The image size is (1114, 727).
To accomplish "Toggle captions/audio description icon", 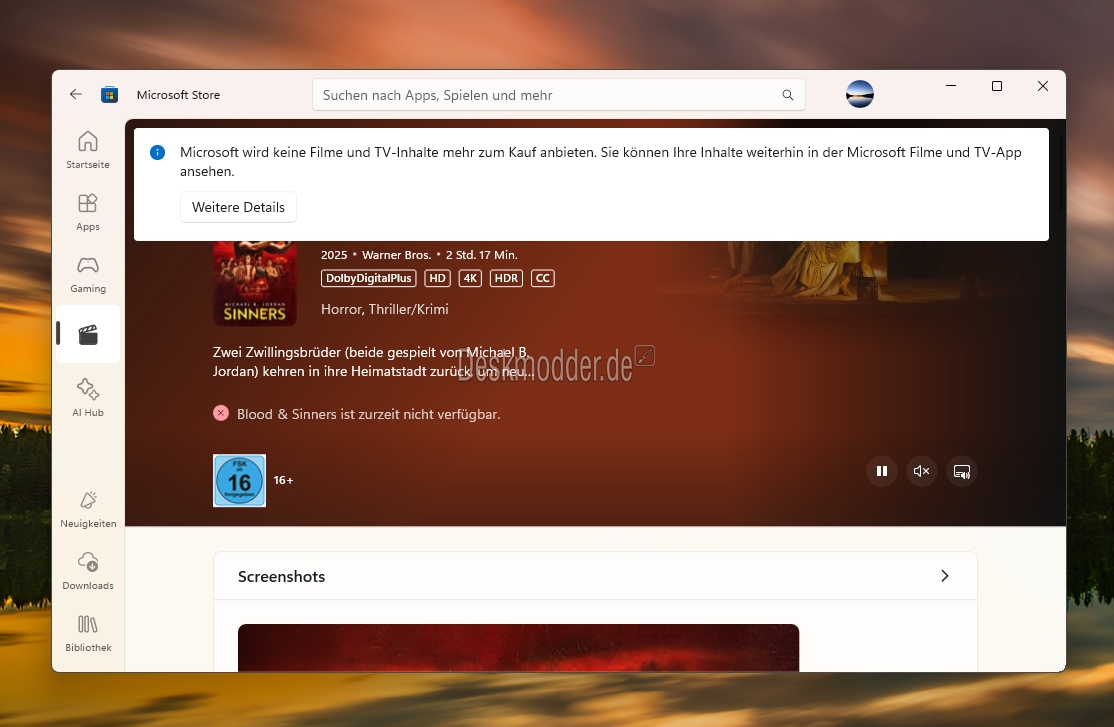I will [962, 471].
